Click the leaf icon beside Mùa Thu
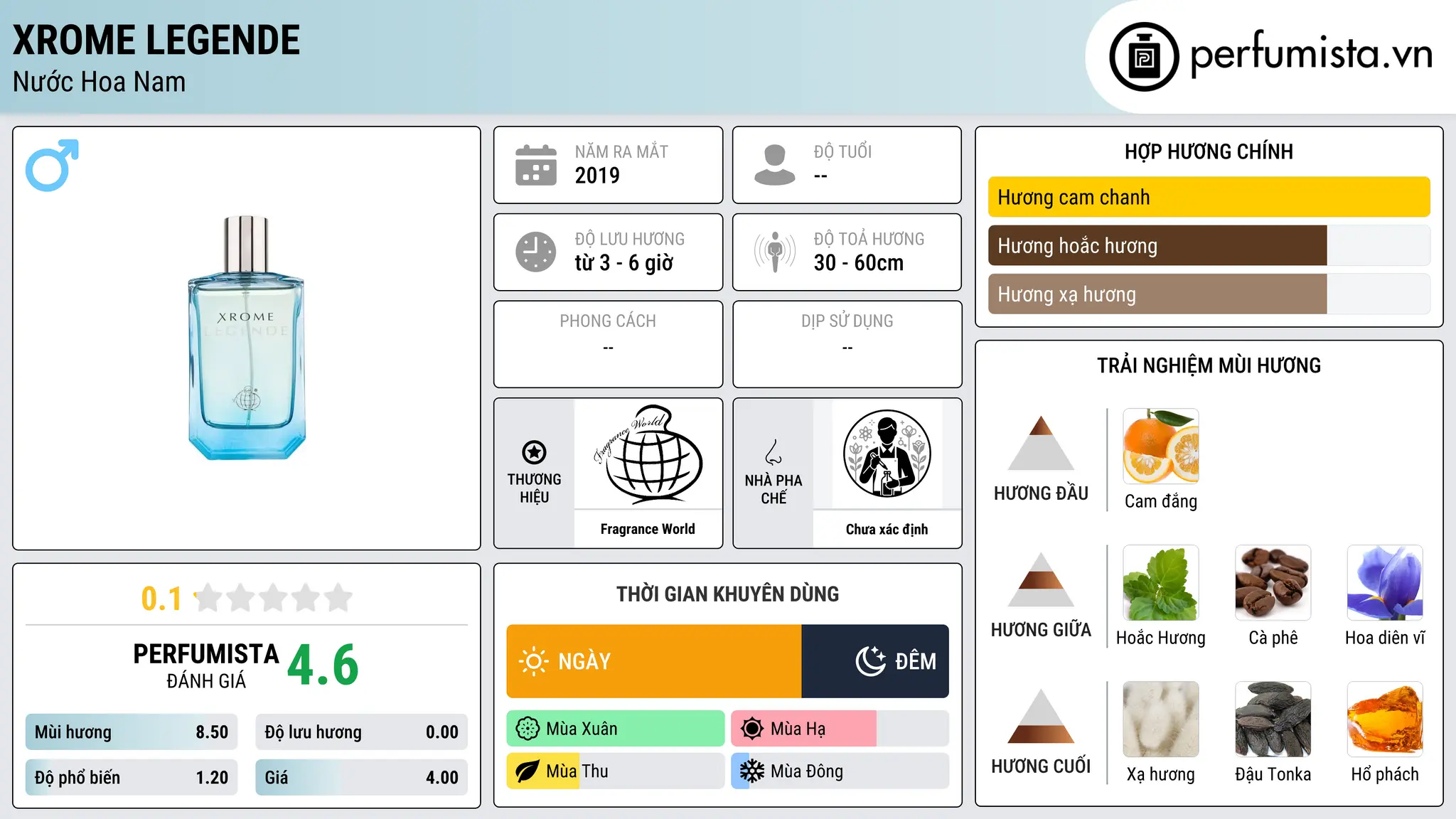 (528, 771)
